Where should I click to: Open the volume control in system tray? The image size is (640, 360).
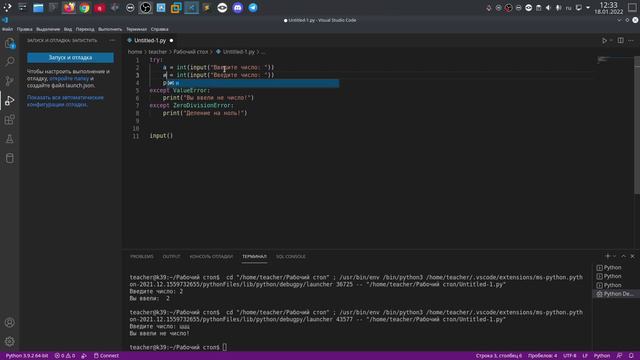tap(548, 8)
